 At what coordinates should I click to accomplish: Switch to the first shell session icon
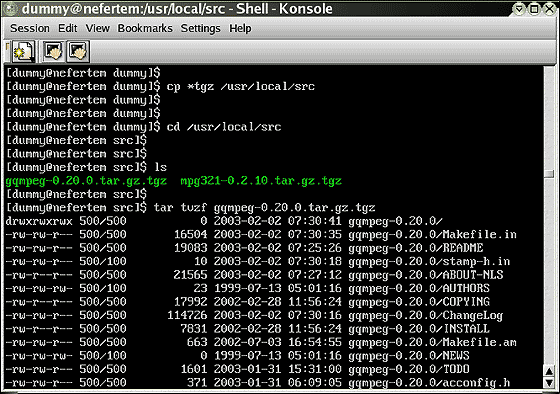pos(54,51)
